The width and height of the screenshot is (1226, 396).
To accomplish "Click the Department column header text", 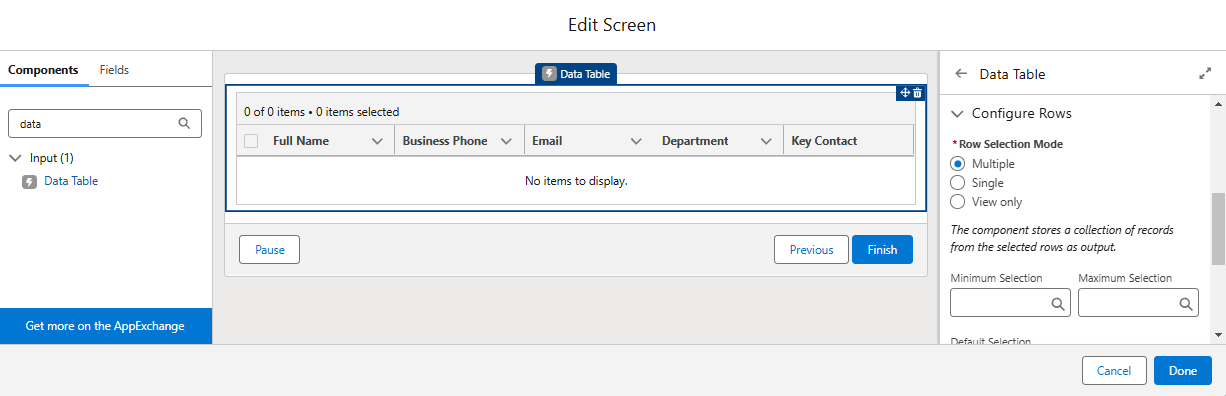I will click(695, 141).
